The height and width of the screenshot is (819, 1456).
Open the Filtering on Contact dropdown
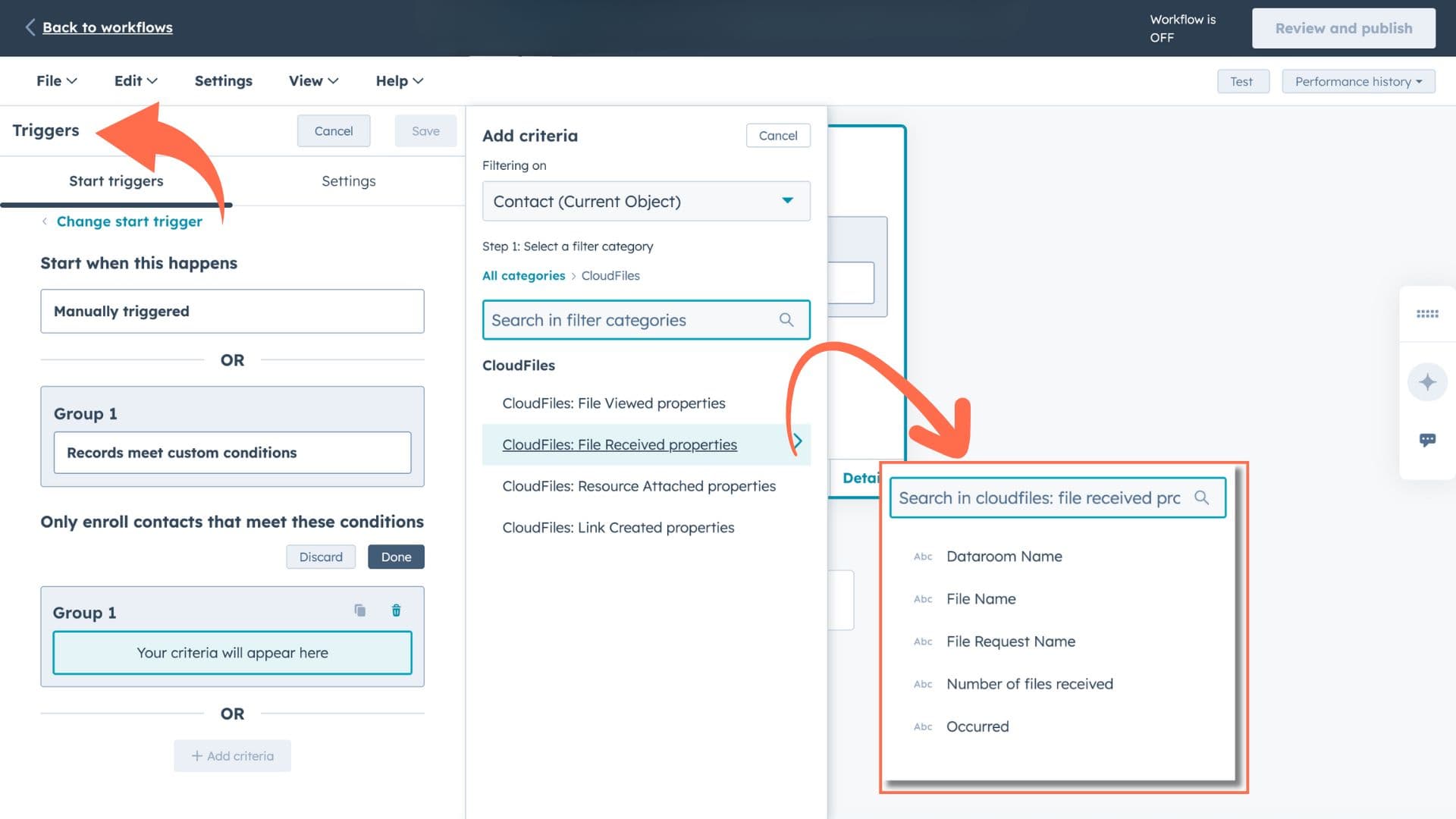click(646, 201)
